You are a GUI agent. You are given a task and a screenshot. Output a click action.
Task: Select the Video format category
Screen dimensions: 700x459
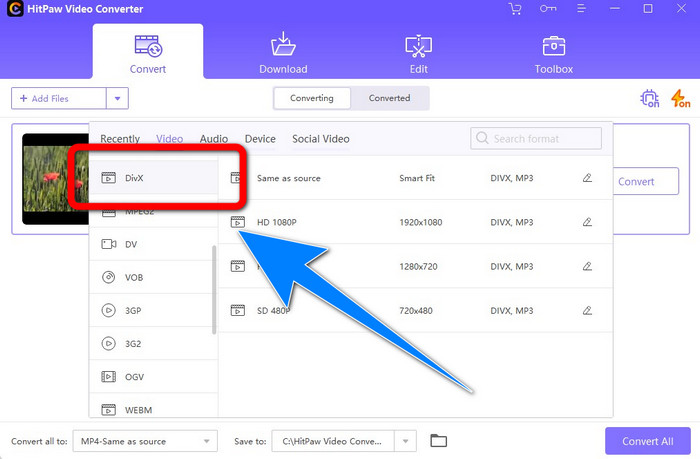point(169,139)
